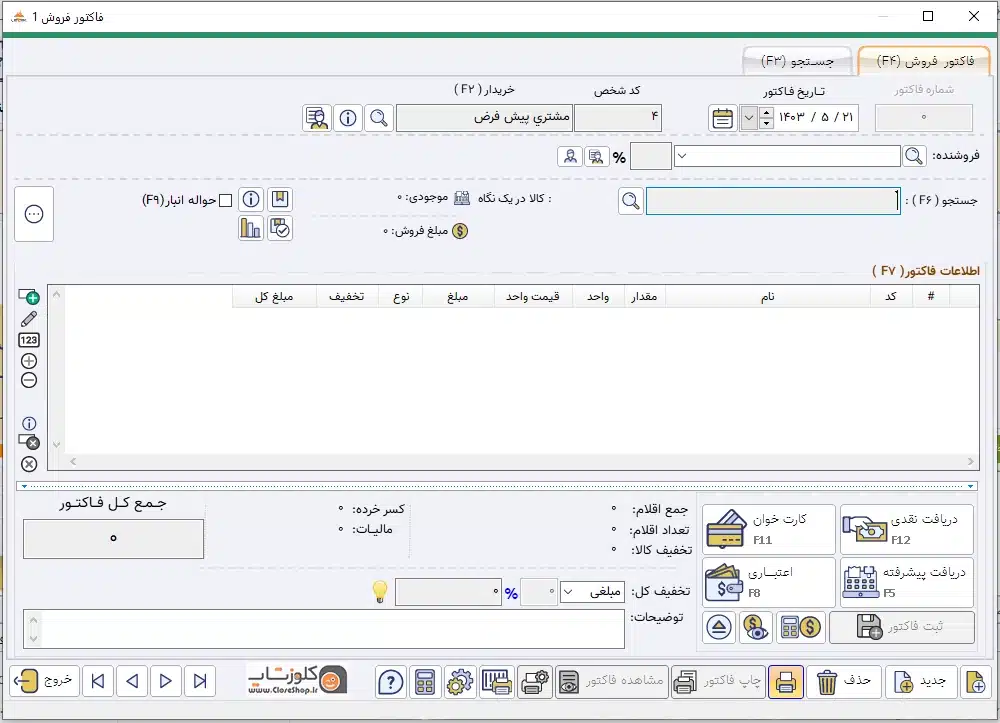The height and width of the screenshot is (723, 1000).
Task: Click the eject up-arrow circle icon
Action: tap(719, 627)
